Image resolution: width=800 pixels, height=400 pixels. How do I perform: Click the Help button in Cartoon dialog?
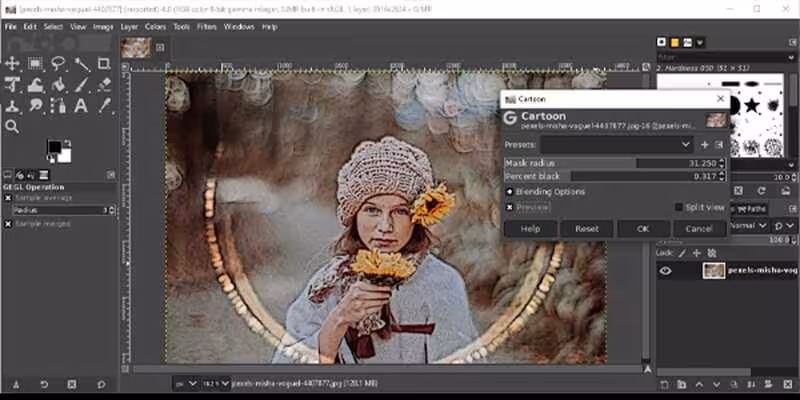click(531, 229)
